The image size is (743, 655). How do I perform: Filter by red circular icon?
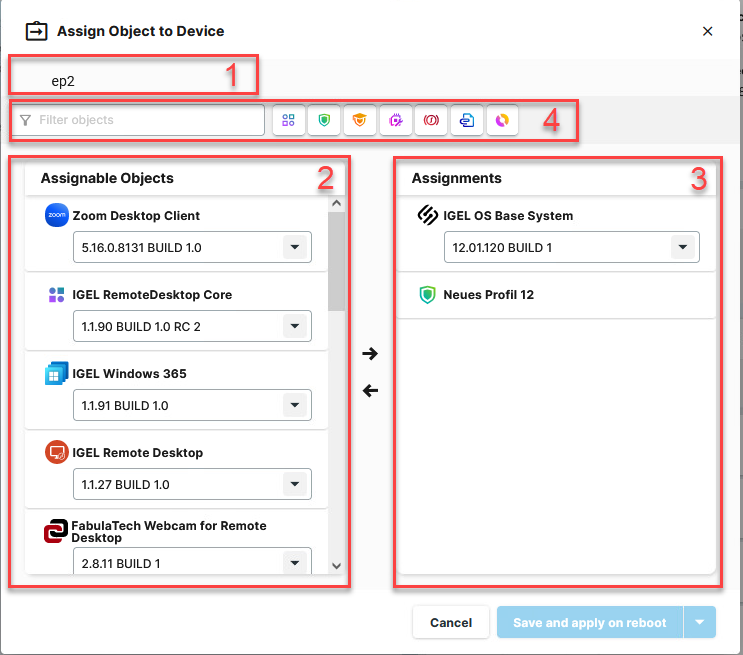[431, 120]
